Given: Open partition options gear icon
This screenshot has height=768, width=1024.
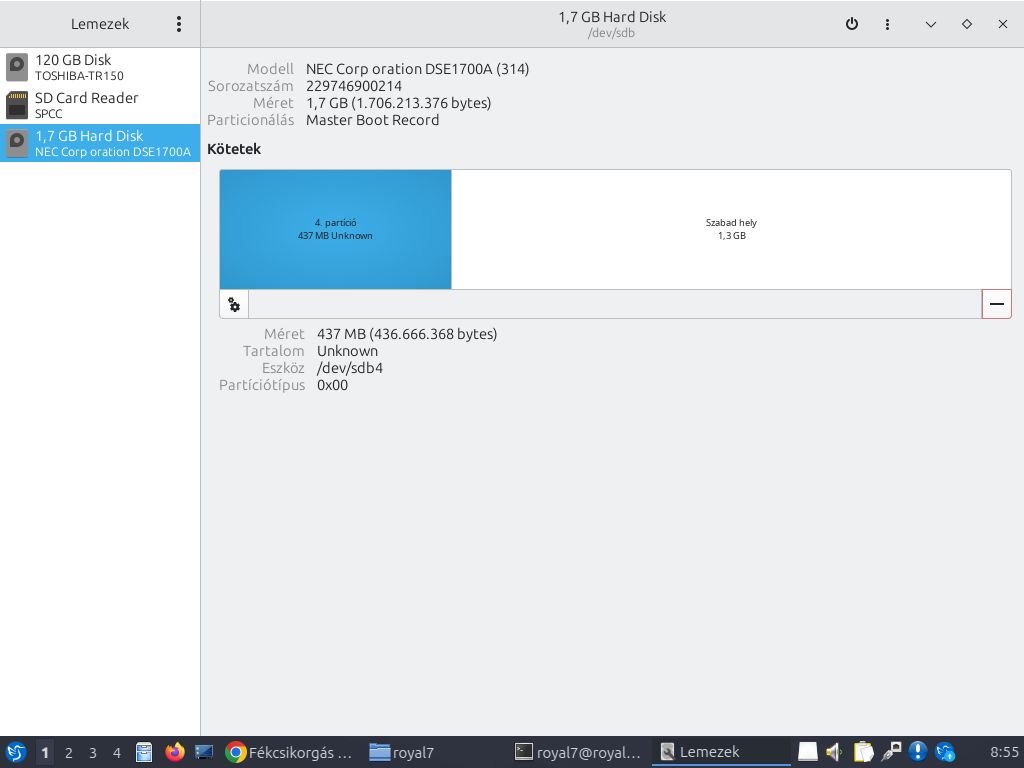Looking at the screenshot, I should point(234,305).
